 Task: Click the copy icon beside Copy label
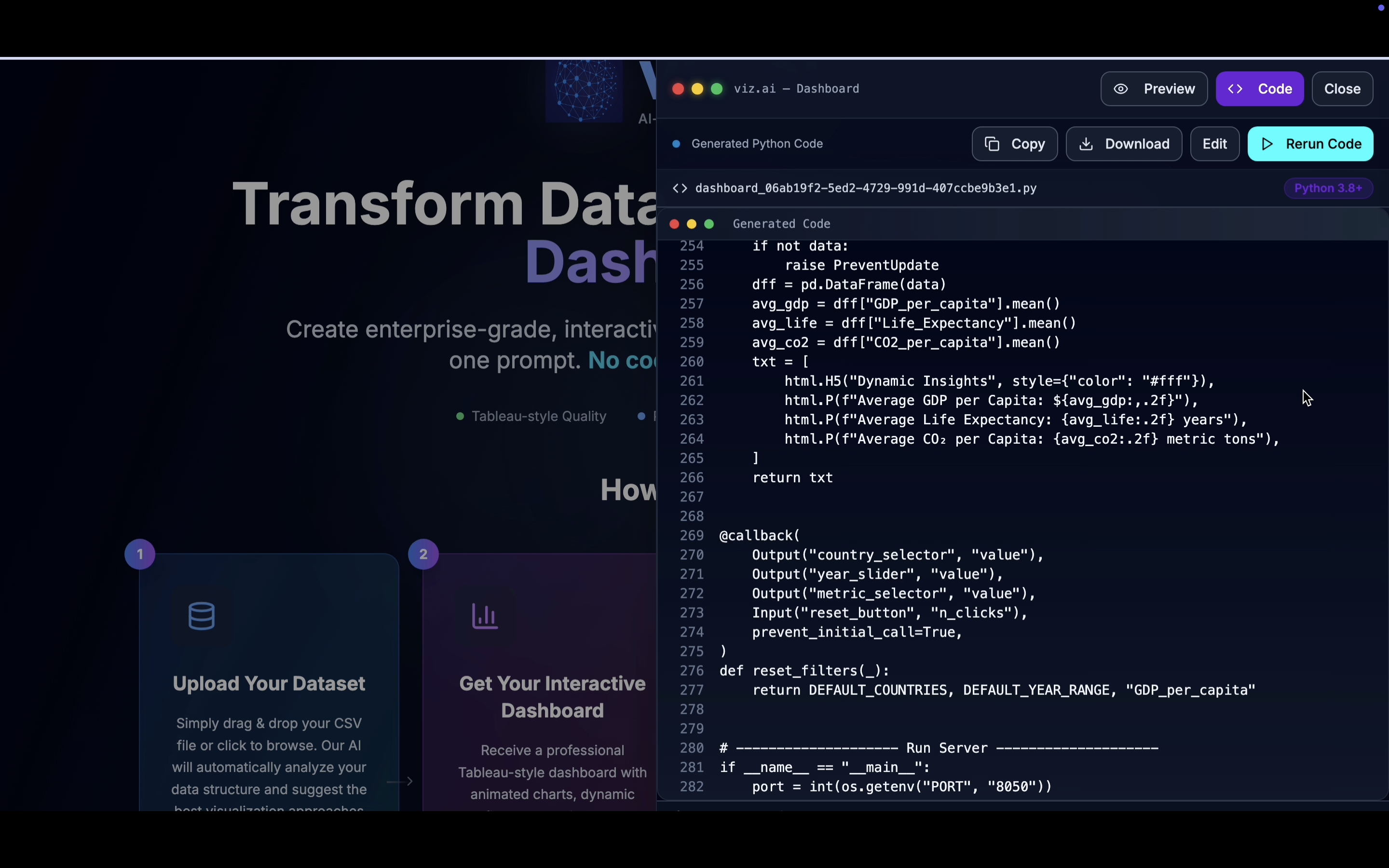(992, 144)
